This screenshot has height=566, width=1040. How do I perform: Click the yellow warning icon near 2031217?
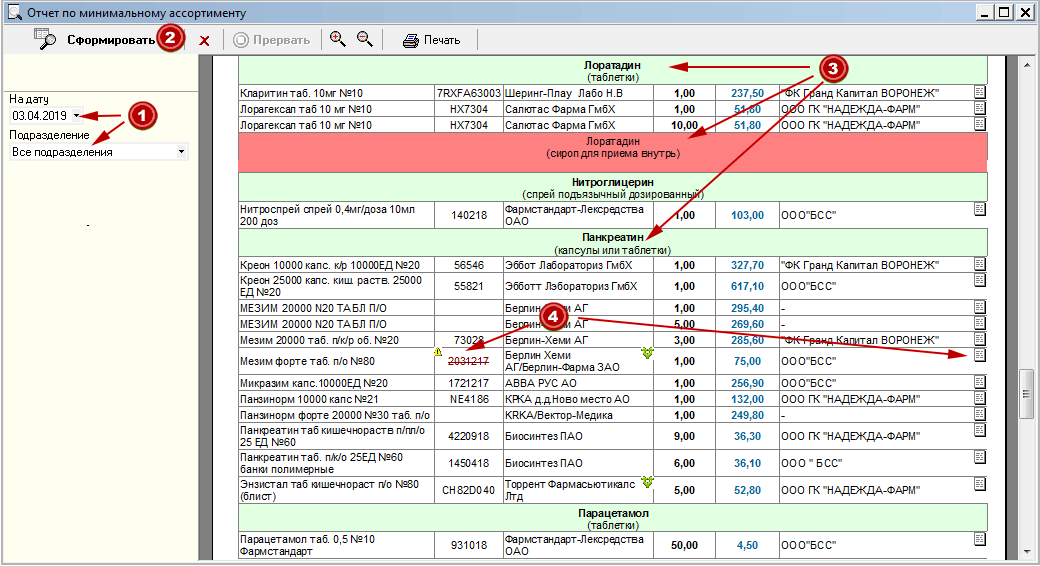click(438, 352)
